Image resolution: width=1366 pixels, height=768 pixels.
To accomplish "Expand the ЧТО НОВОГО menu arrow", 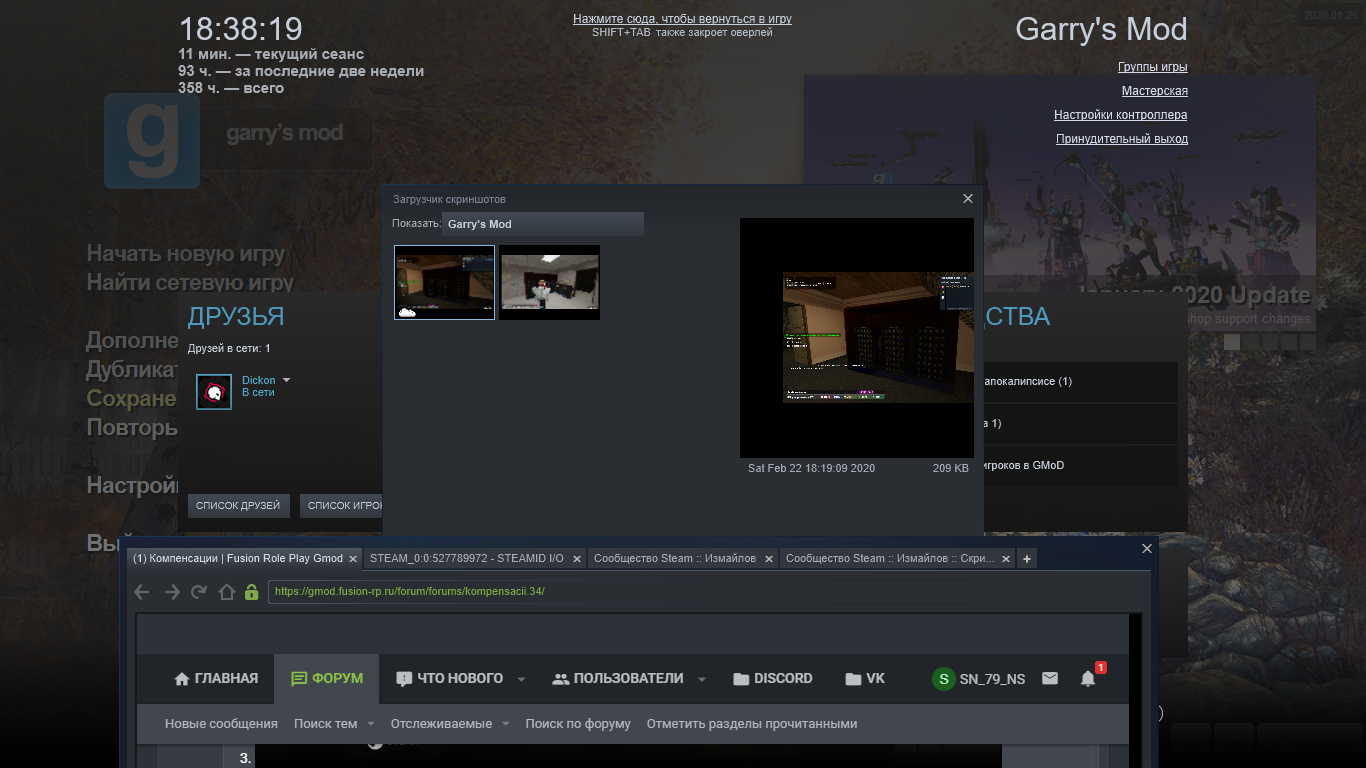I will 521,679.
